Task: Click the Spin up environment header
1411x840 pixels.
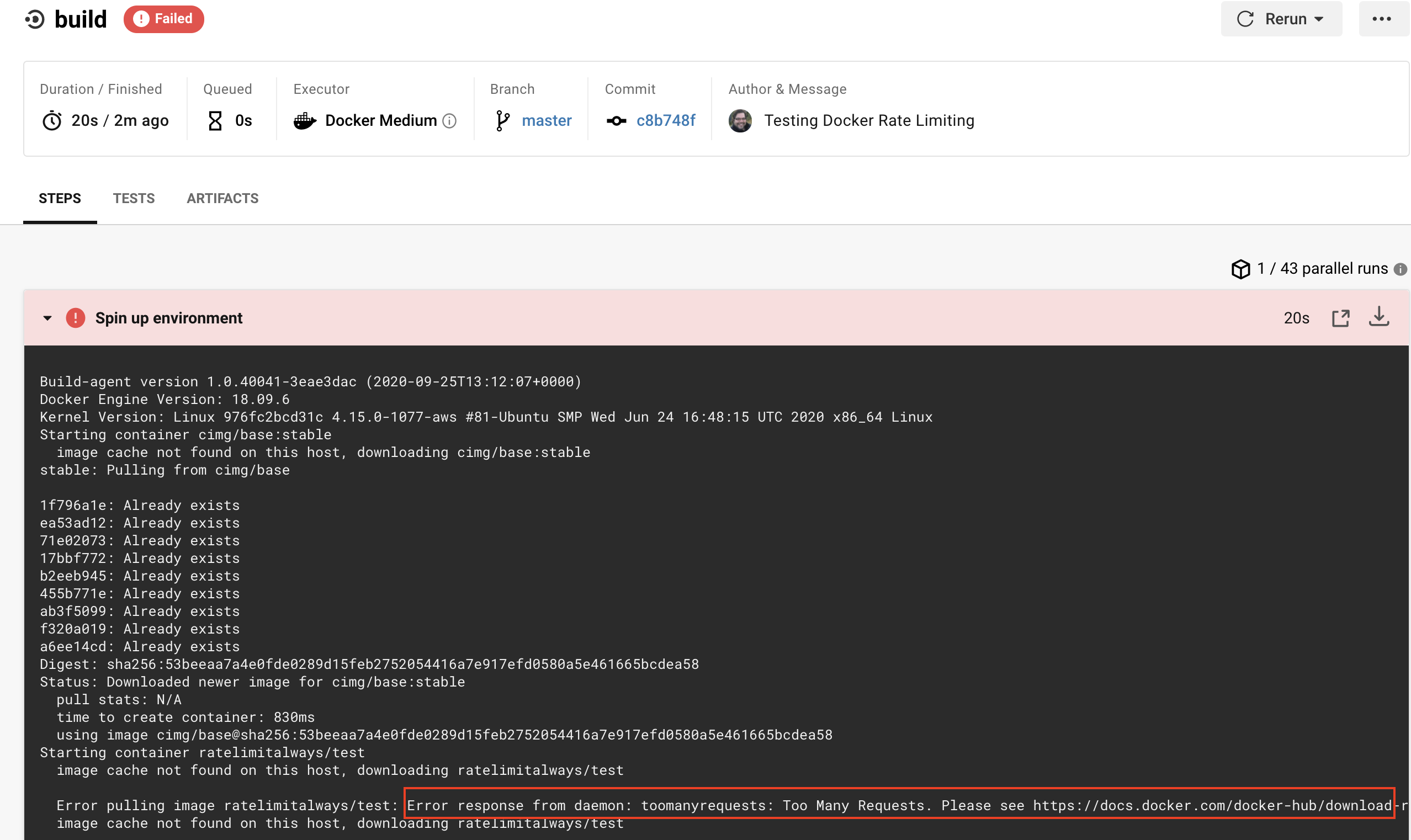Action: pyautogui.click(x=169, y=318)
